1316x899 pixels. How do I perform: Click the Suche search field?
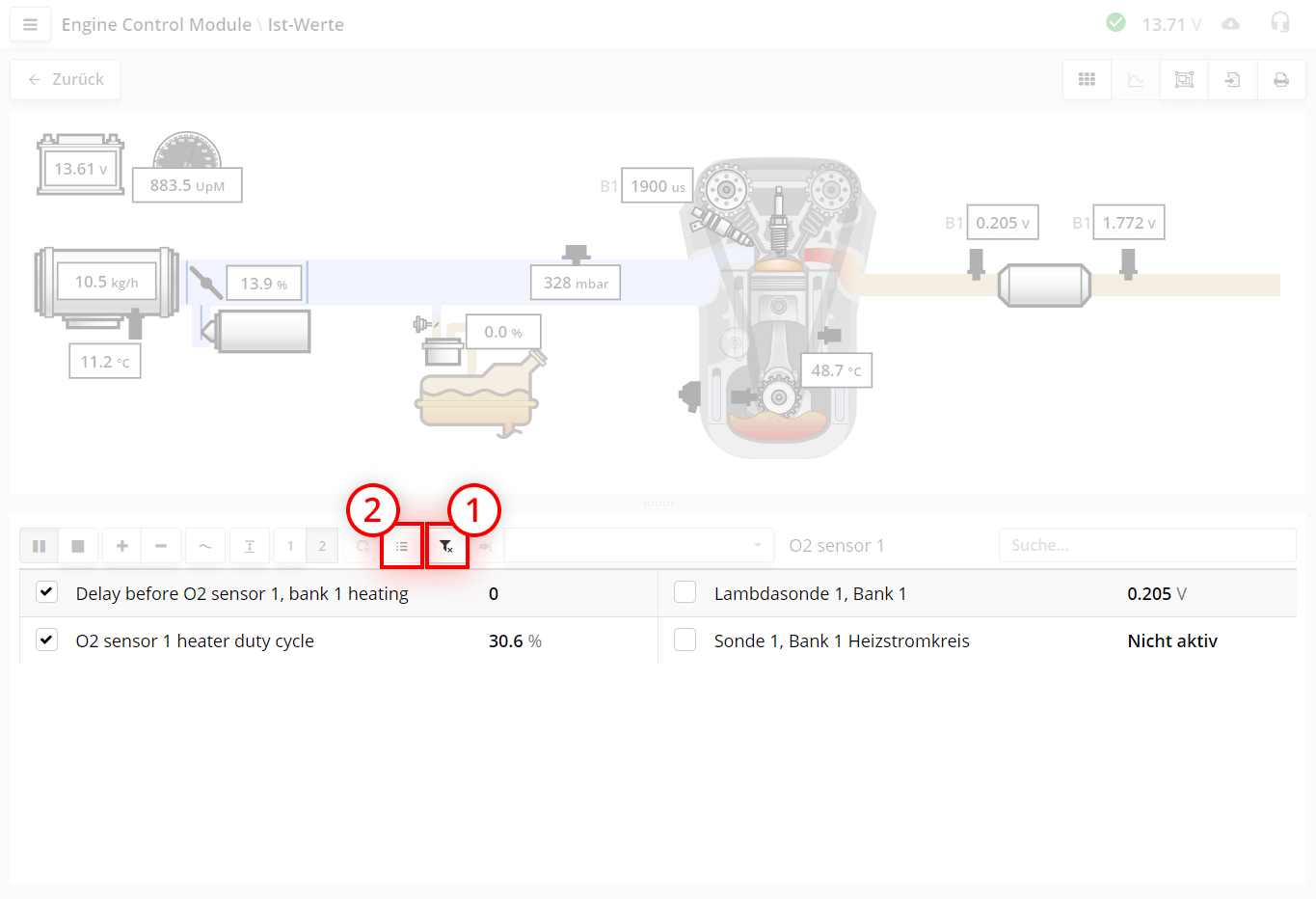tap(1146, 546)
